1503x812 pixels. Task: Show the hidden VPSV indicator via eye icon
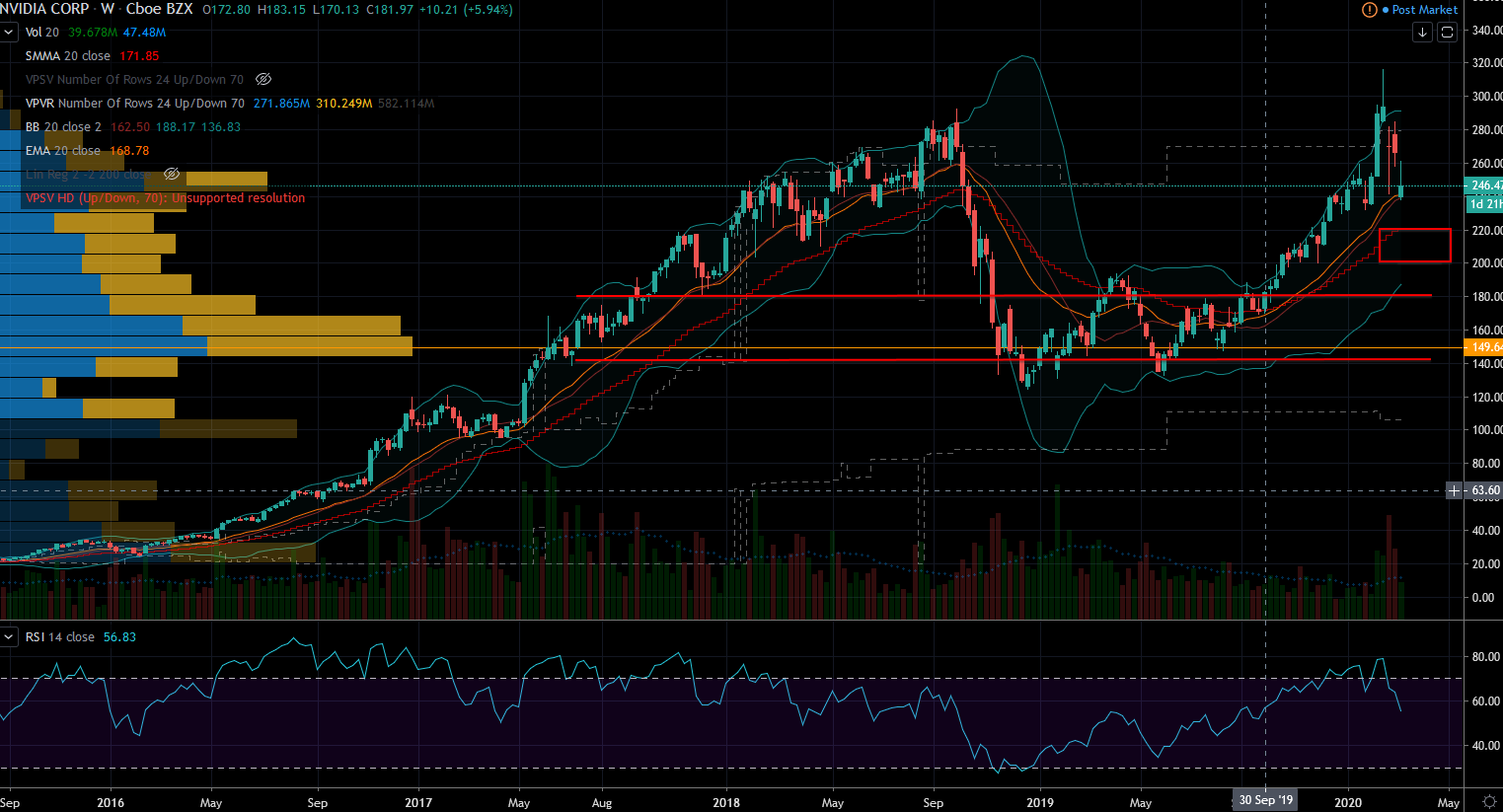pyautogui.click(x=263, y=79)
